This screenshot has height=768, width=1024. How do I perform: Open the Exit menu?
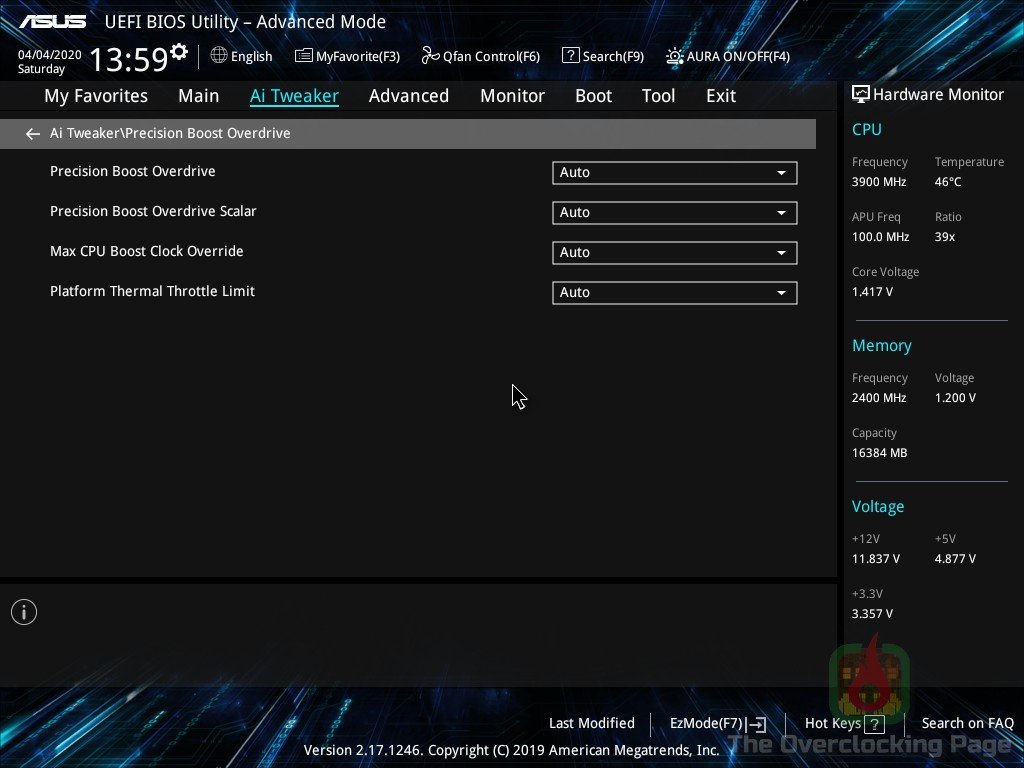pyautogui.click(x=720, y=95)
